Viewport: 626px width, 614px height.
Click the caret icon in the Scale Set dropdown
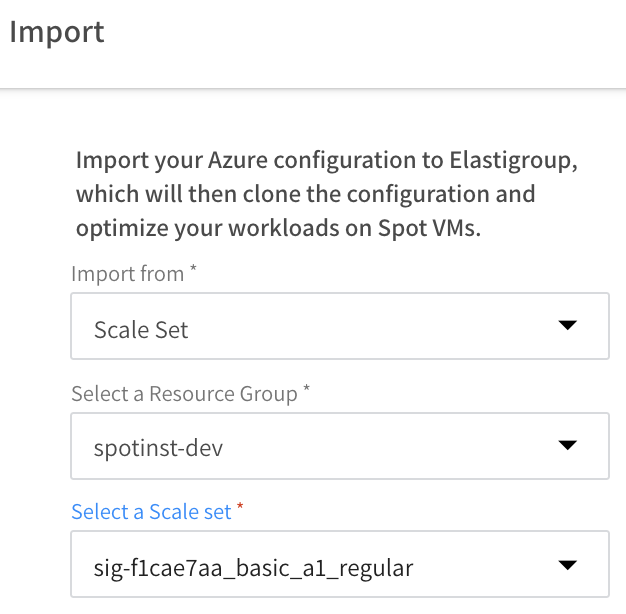tap(567, 326)
